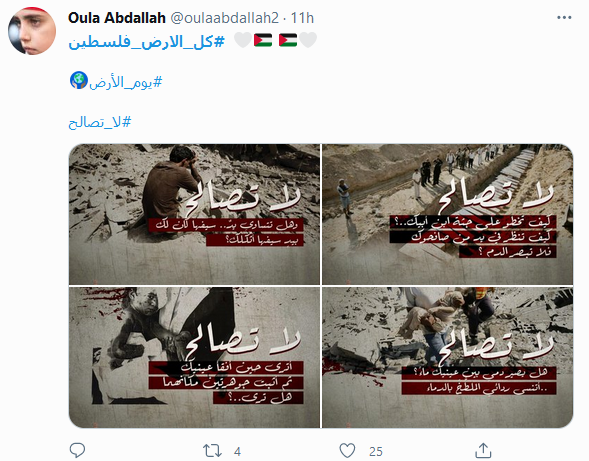Open the @oulaabdallah2 handle link
Viewport: 589px width, 461px height.
click(x=225, y=18)
